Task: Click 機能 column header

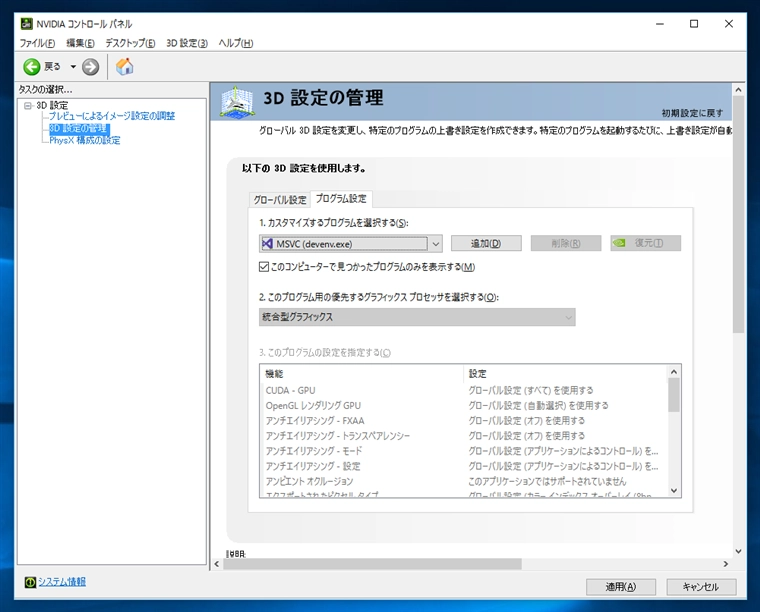Action: [x=362, y=374]
